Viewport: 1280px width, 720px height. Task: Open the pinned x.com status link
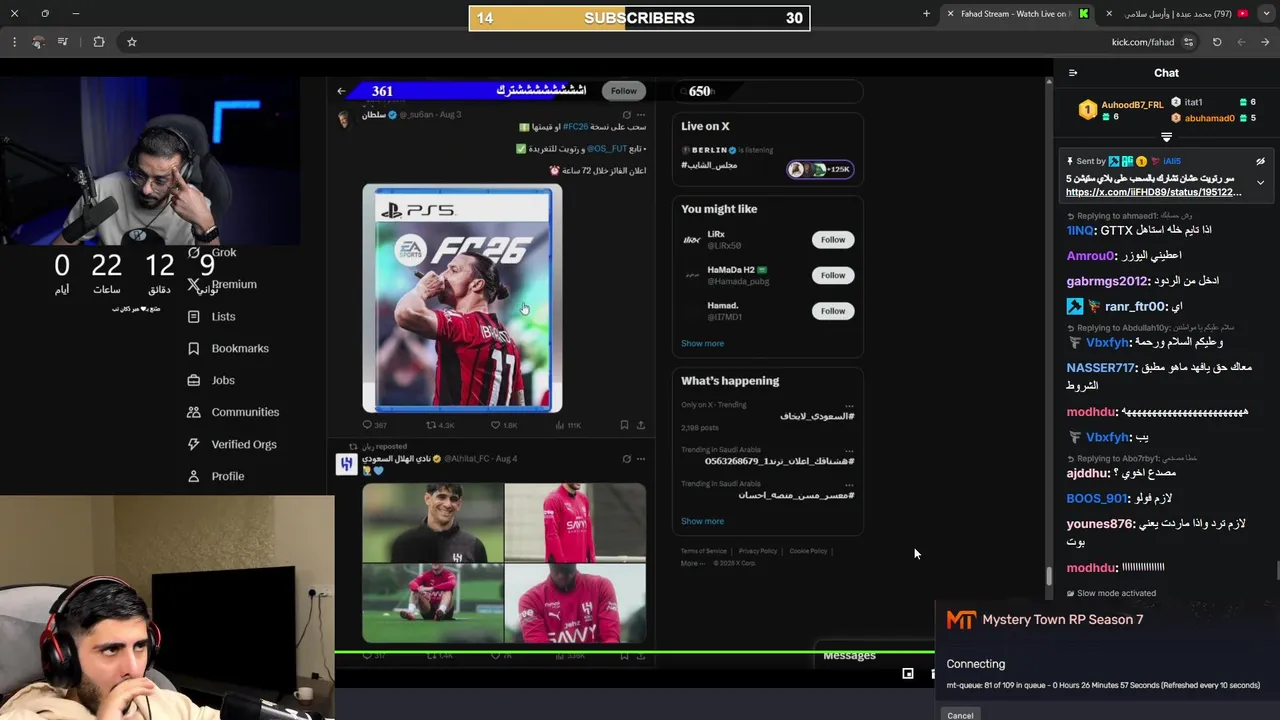click(x=1153, y=192)
